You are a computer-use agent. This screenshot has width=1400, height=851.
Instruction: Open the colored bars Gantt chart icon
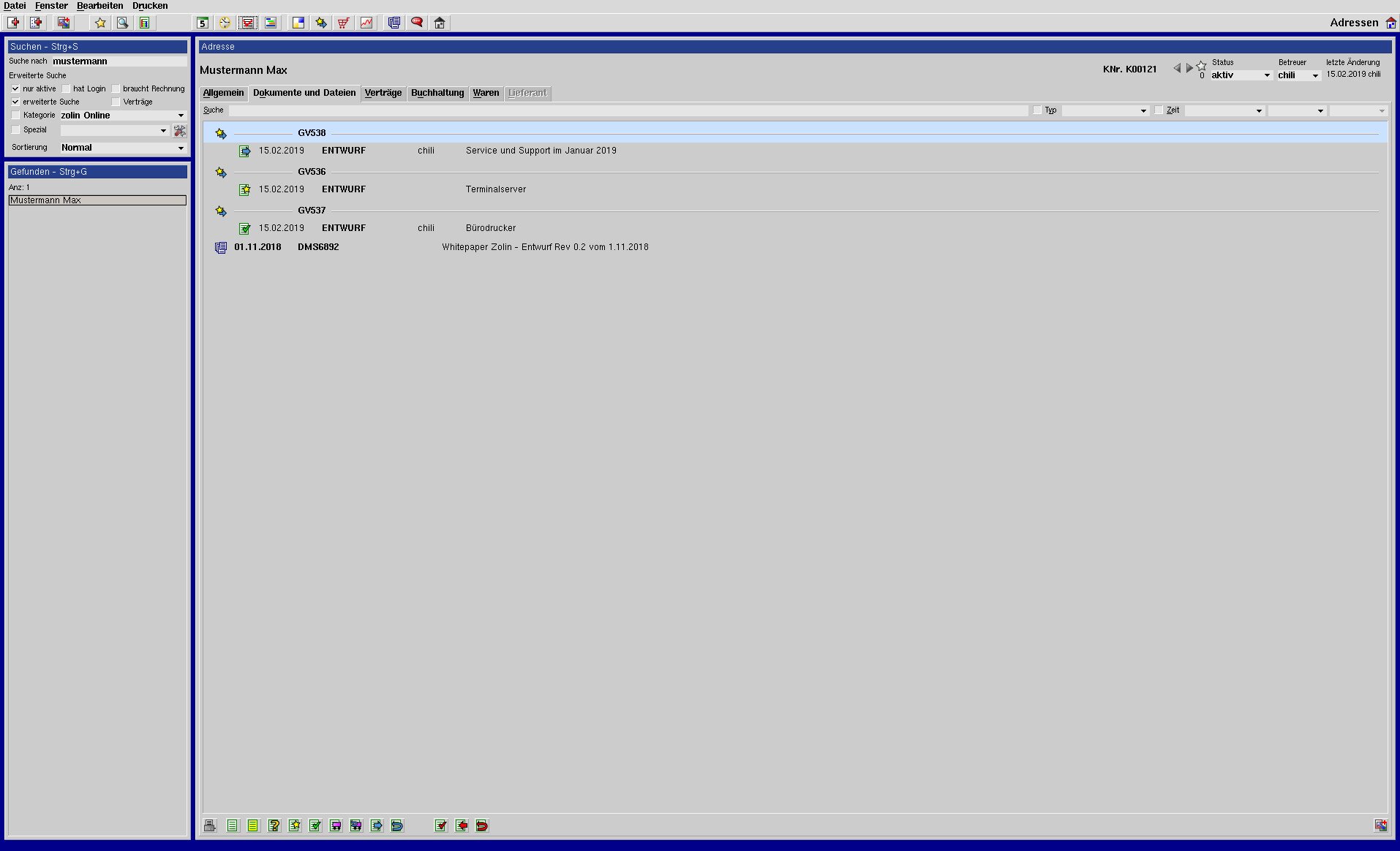[x=271, y=23]
